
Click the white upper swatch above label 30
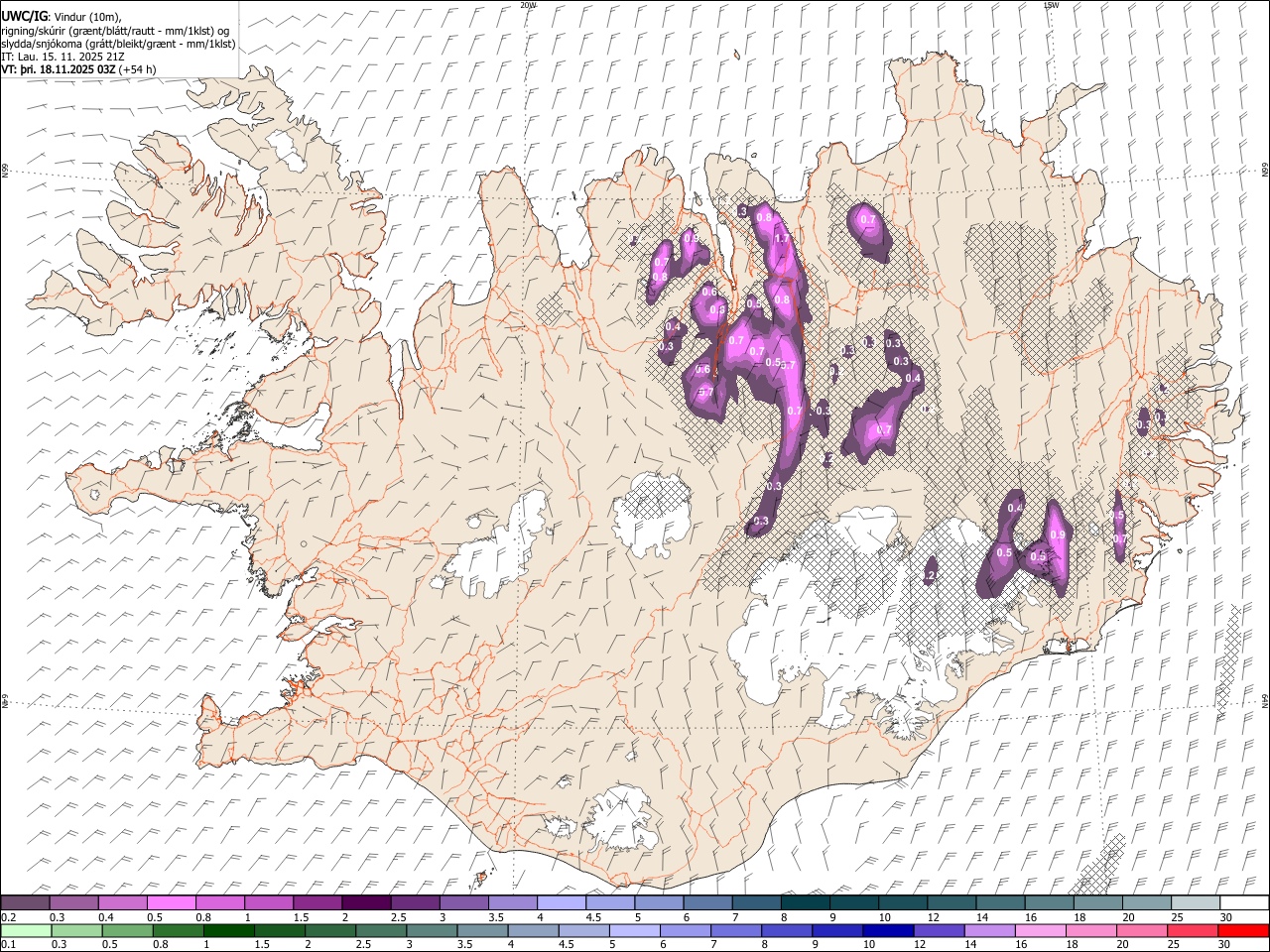click(1244, 902)
